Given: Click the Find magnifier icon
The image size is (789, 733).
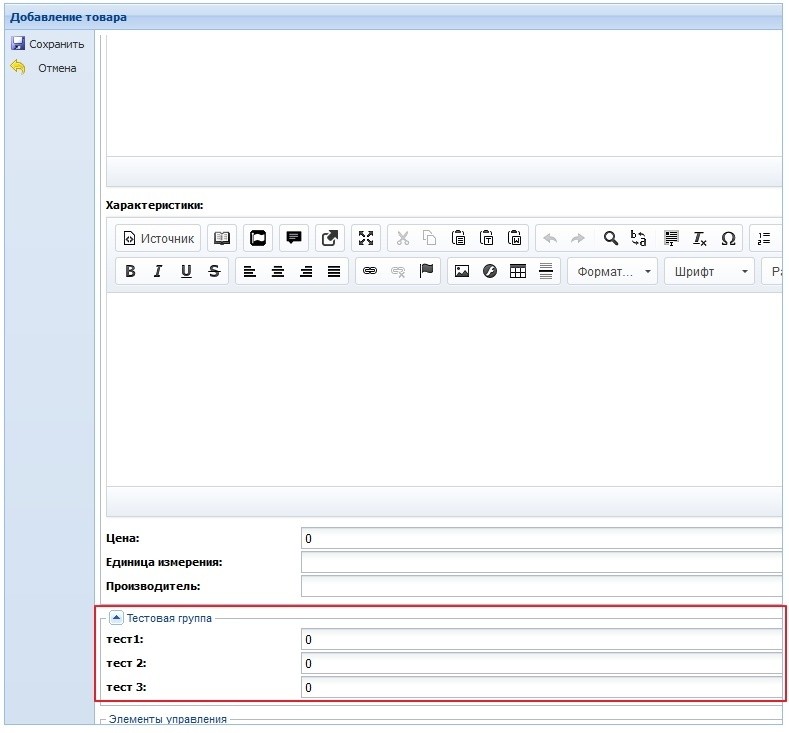Looking at the screenshot, I should (610, 238).
